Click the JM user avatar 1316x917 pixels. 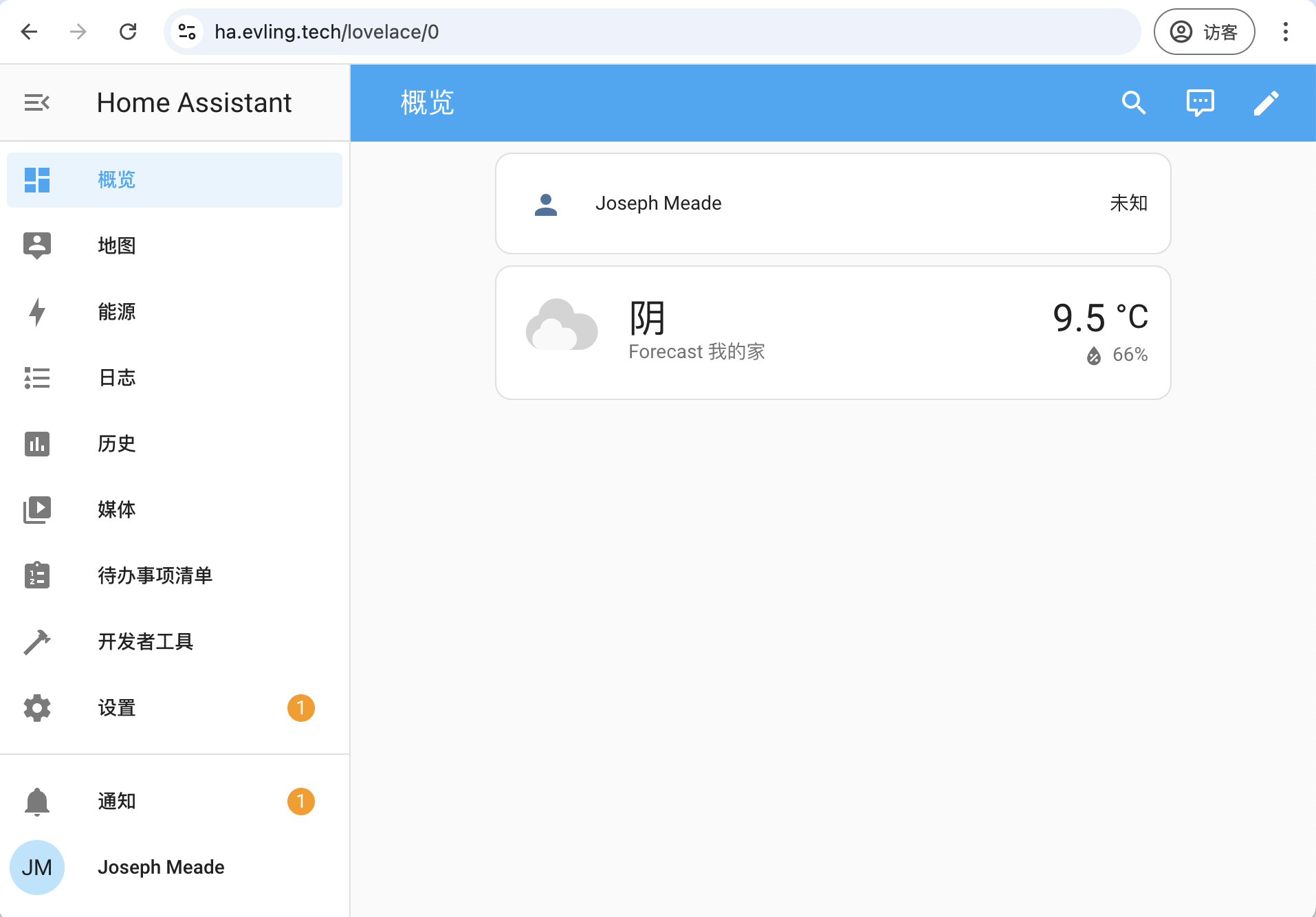[x=37, y=868]
